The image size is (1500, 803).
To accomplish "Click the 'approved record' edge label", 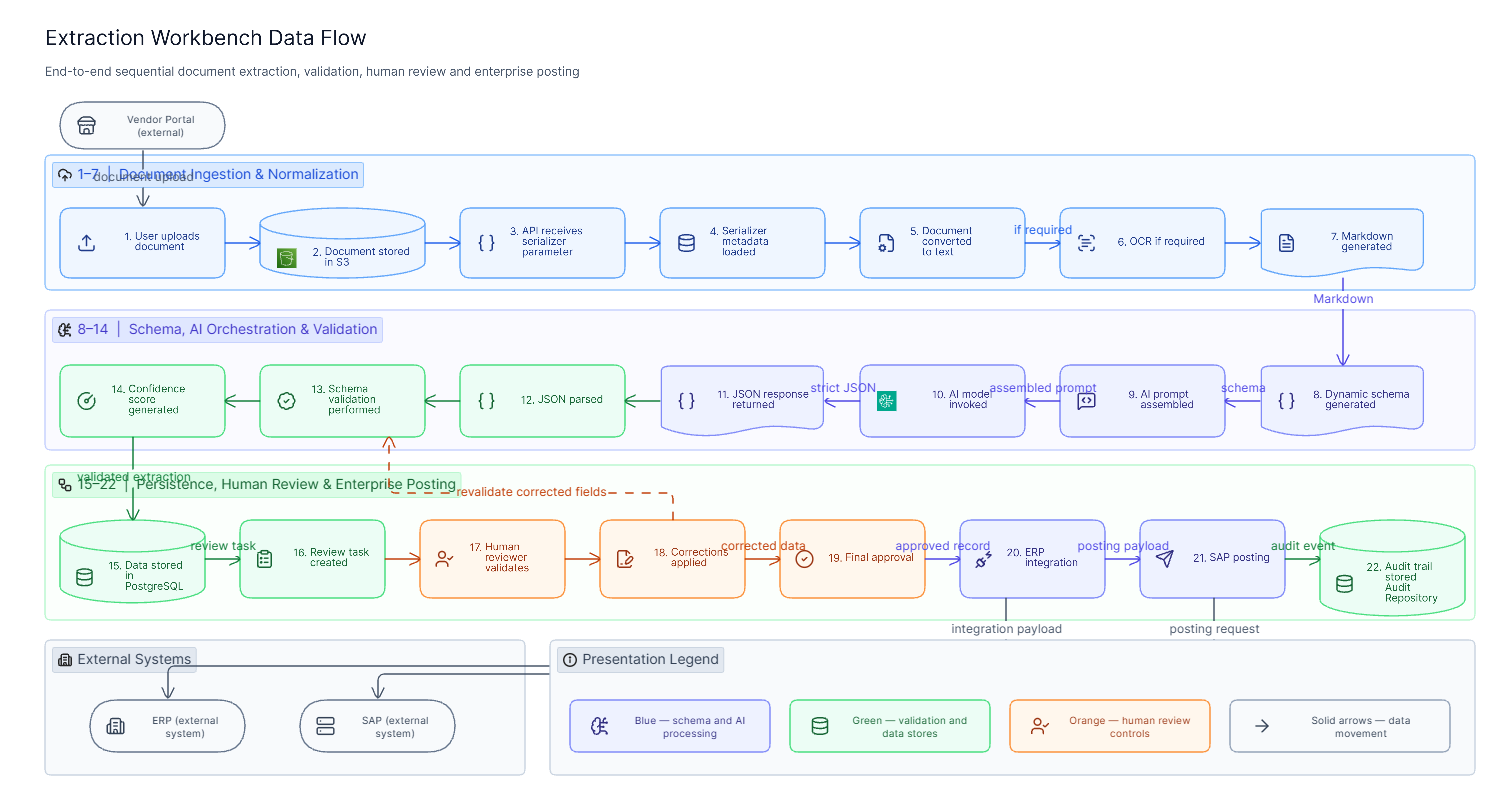I will [943, 546].
